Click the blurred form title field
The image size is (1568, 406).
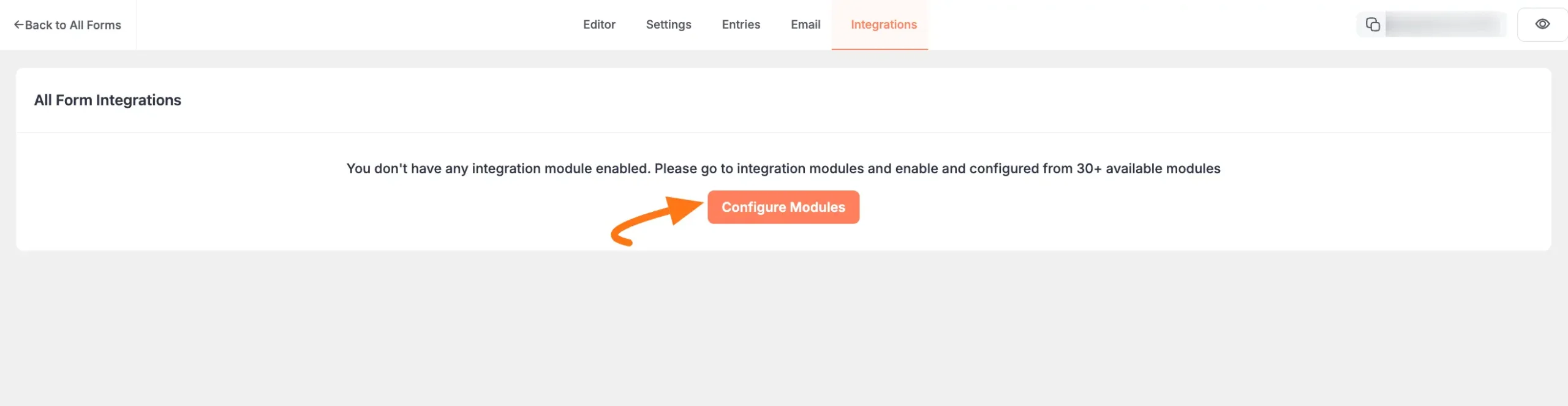(1445, 24)
